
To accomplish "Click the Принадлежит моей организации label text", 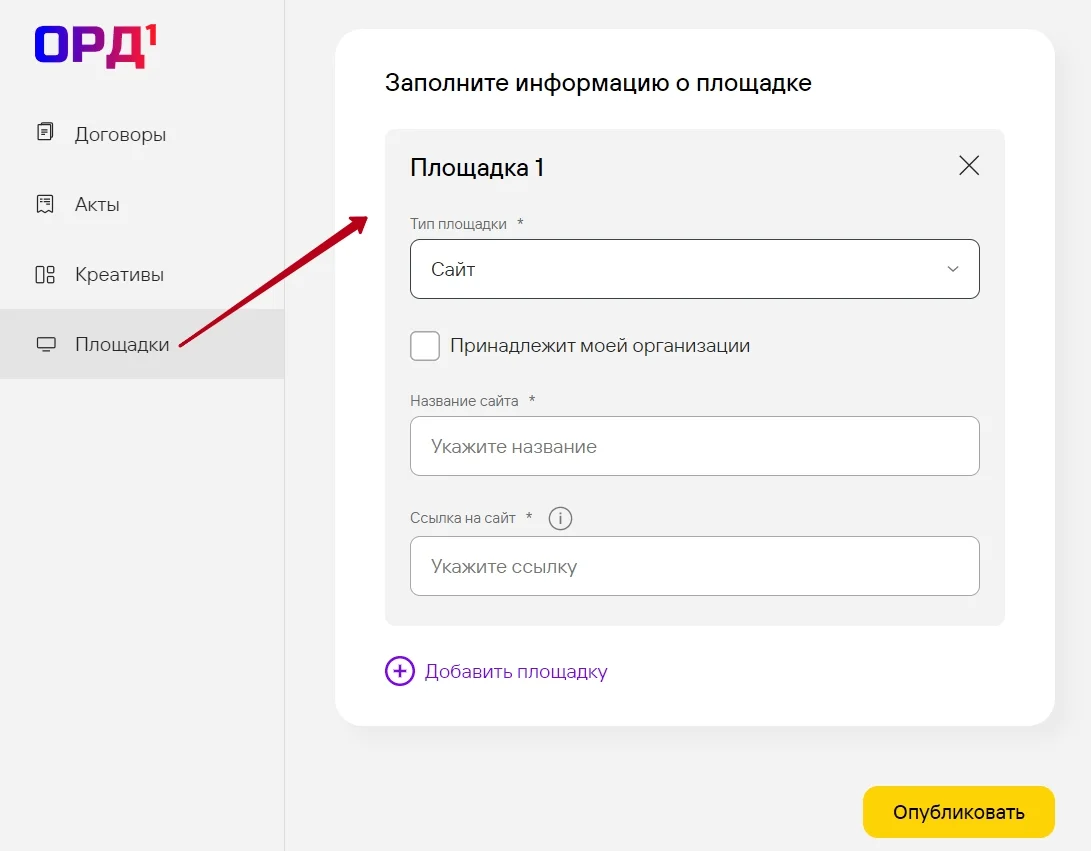I will click(600, 346).
